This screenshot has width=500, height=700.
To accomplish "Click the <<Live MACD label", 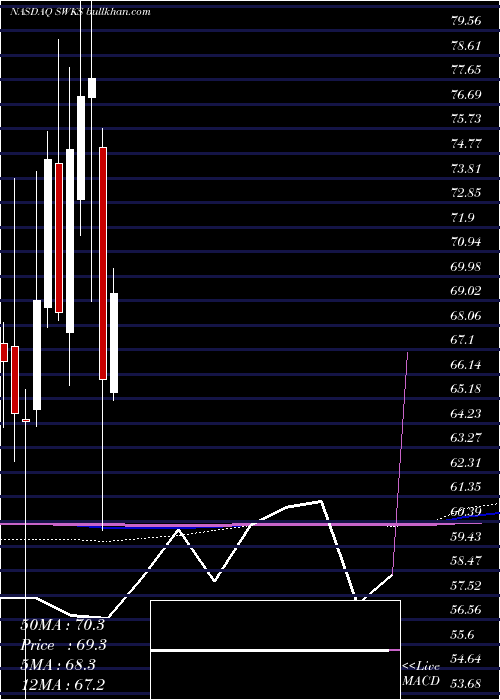I will pyautogui.click(x=421, y=673).
